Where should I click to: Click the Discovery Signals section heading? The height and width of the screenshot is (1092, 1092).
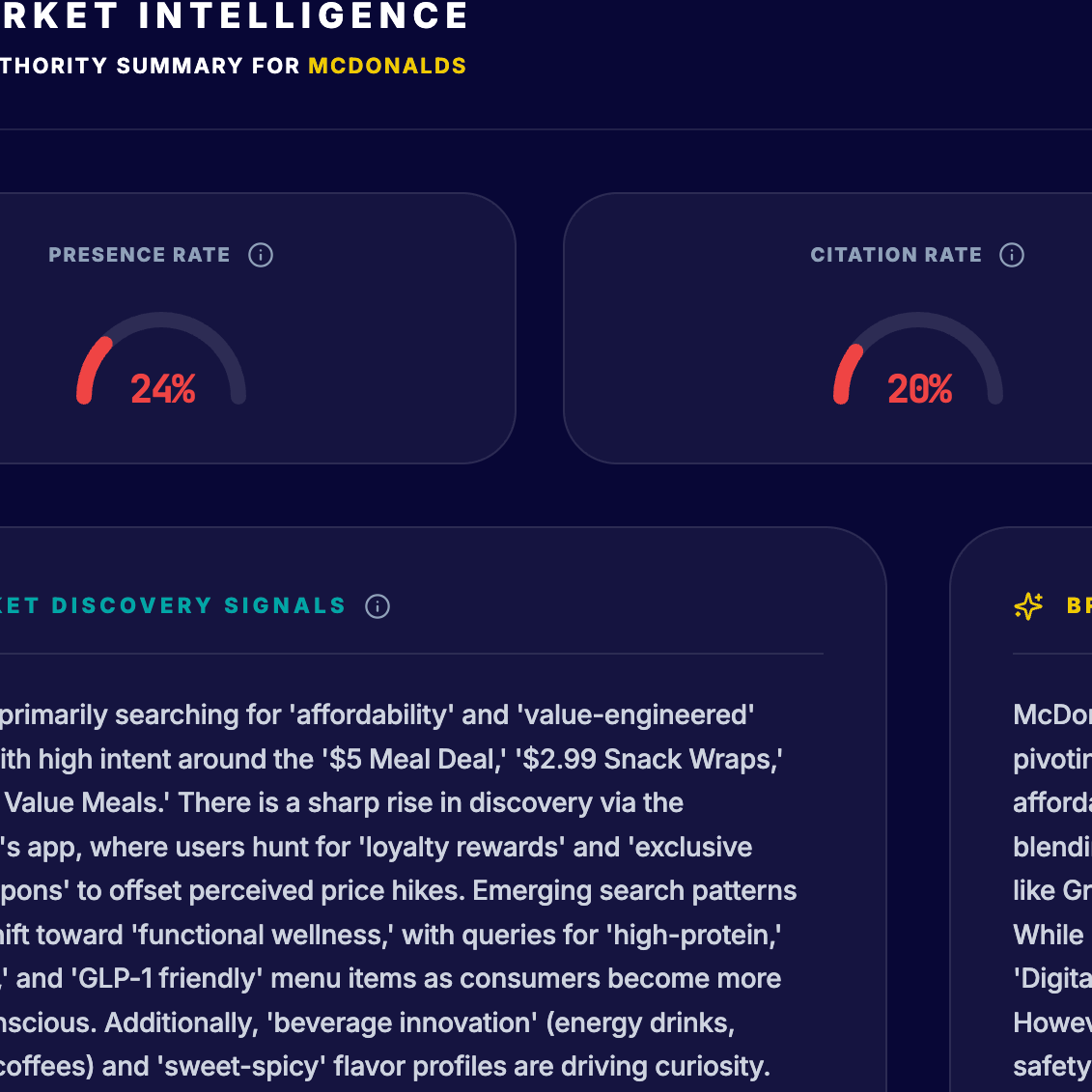point(174,606)
